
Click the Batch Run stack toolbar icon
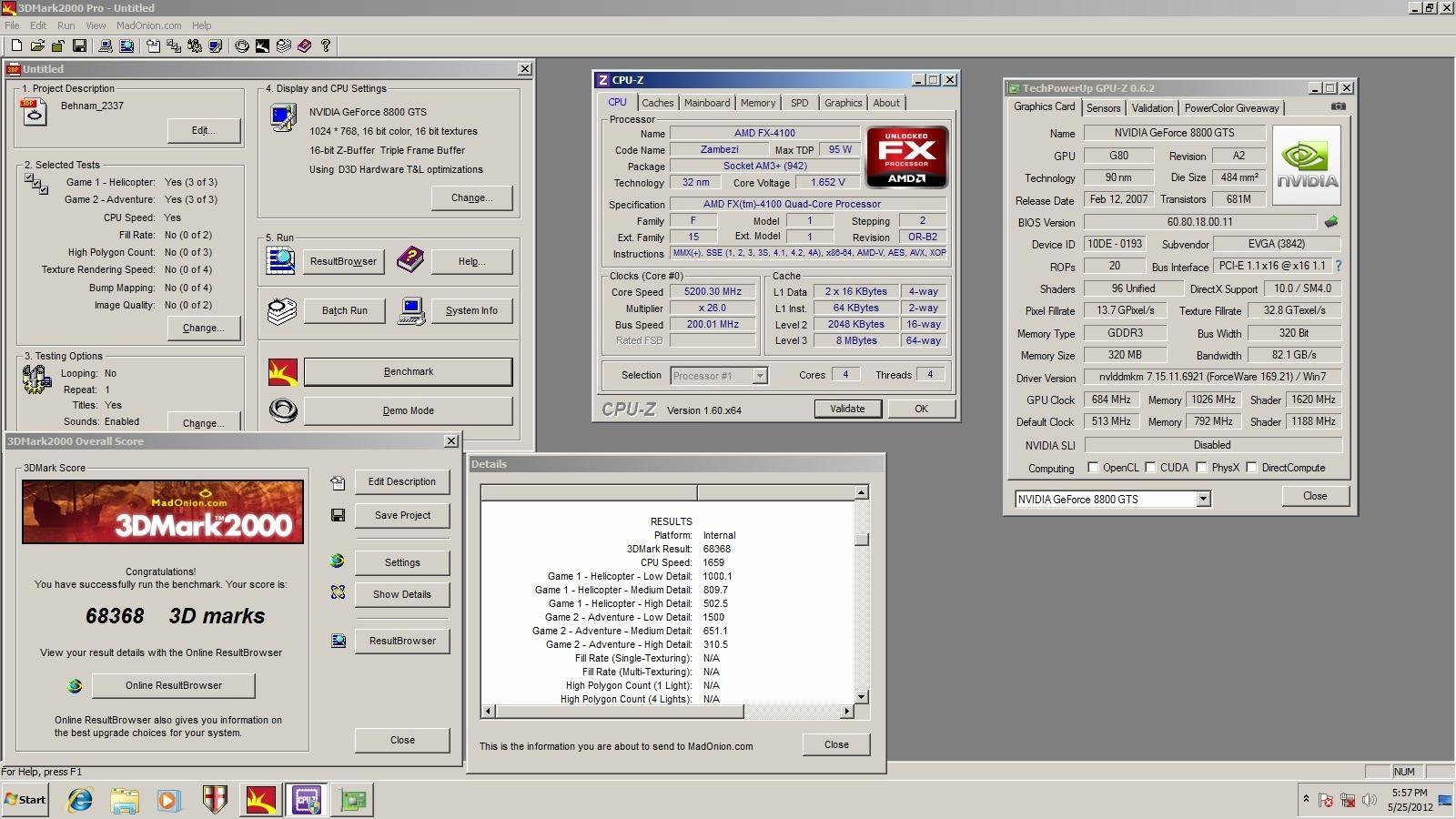point(283,45)
